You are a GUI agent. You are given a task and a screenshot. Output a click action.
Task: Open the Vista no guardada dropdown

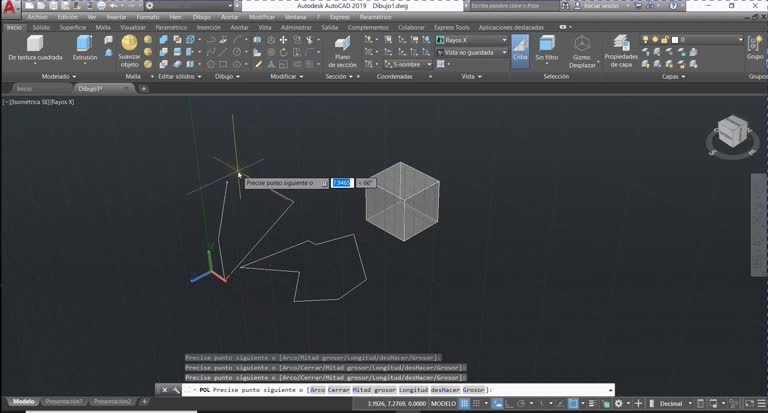click(472, 52)
